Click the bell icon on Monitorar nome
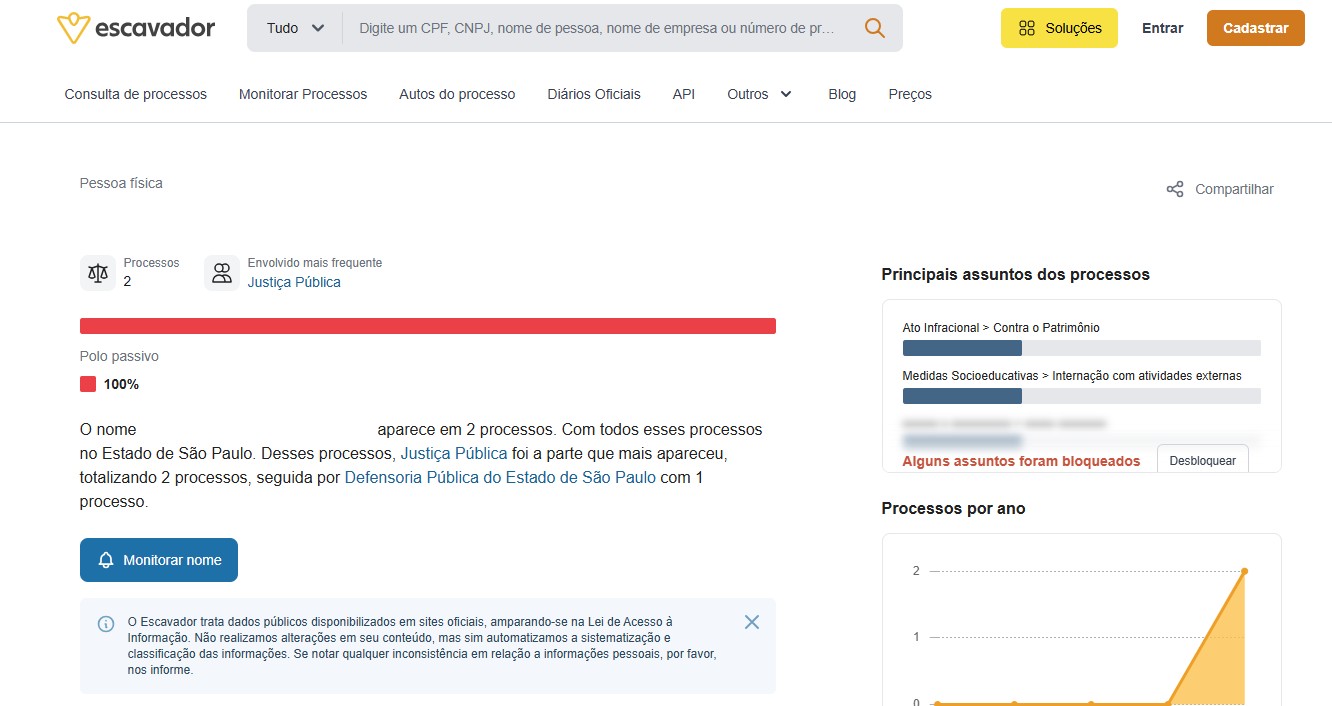The width and height of the screenshot is (1332, 706). pos(106,560)
